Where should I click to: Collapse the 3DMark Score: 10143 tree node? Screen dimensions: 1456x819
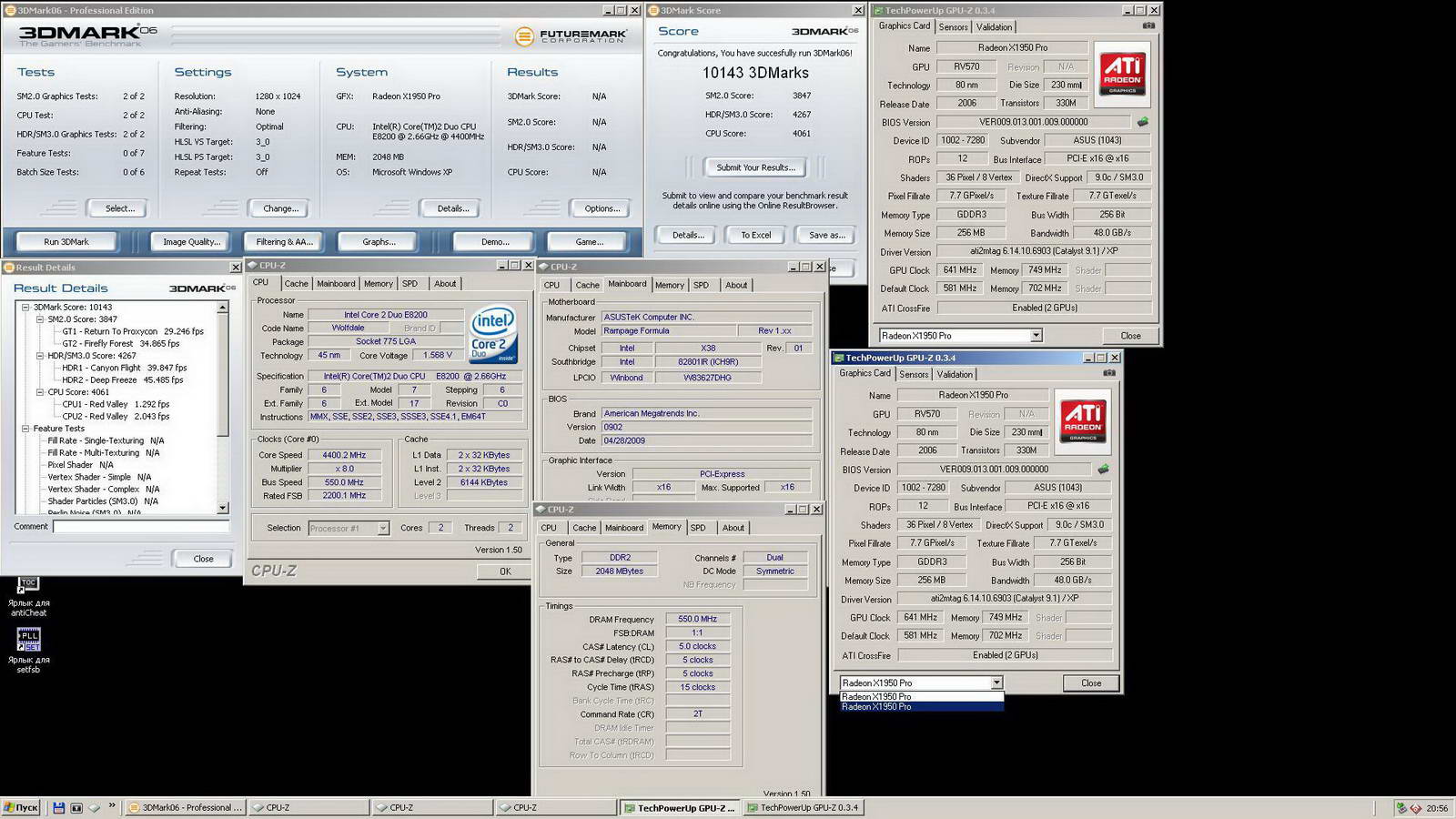point(25,307)
